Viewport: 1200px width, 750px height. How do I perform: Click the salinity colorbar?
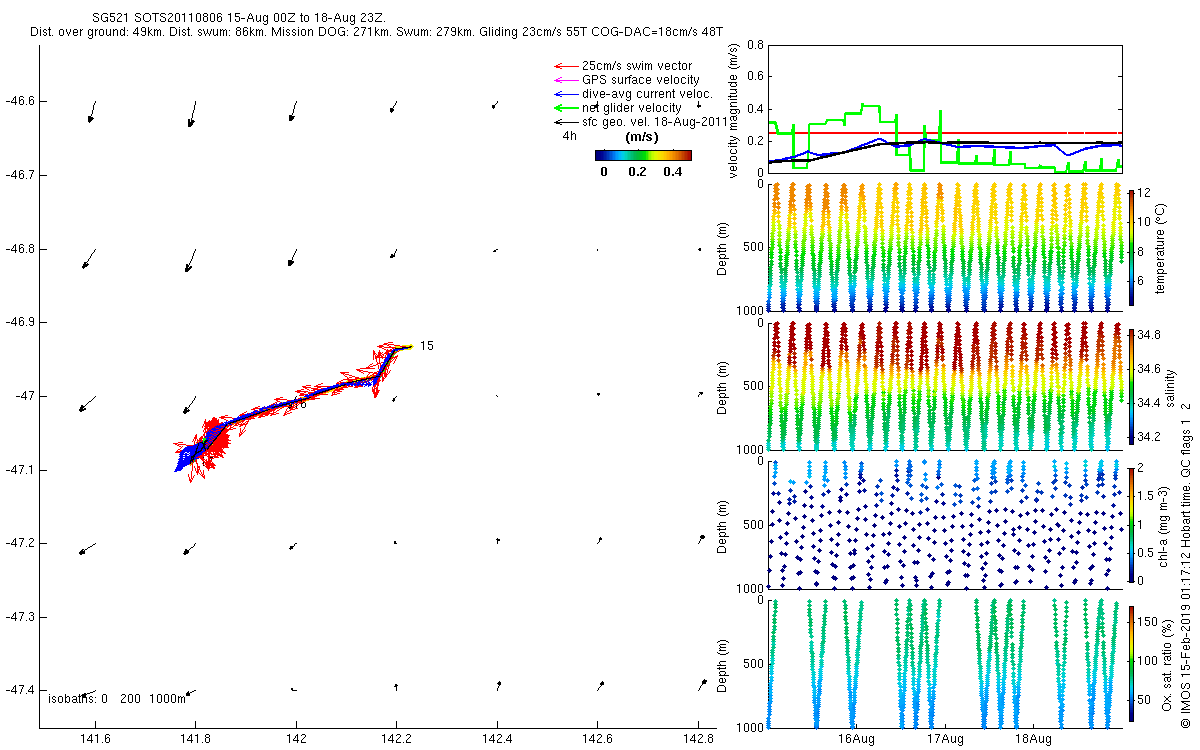(1131, 387)
